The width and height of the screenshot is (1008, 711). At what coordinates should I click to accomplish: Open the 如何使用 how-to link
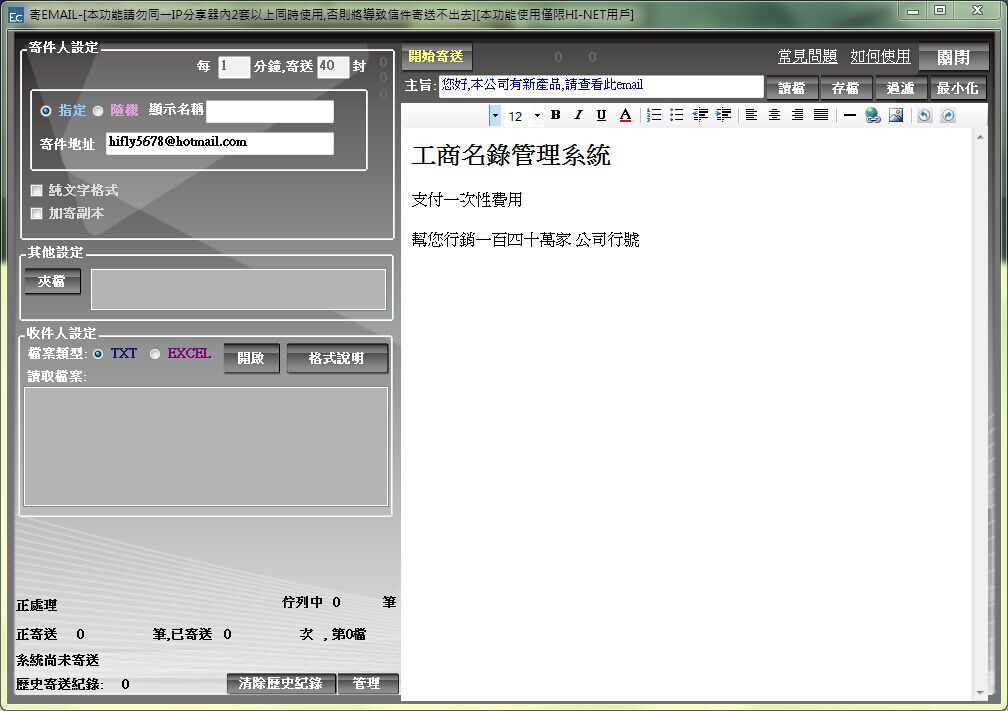880,57
